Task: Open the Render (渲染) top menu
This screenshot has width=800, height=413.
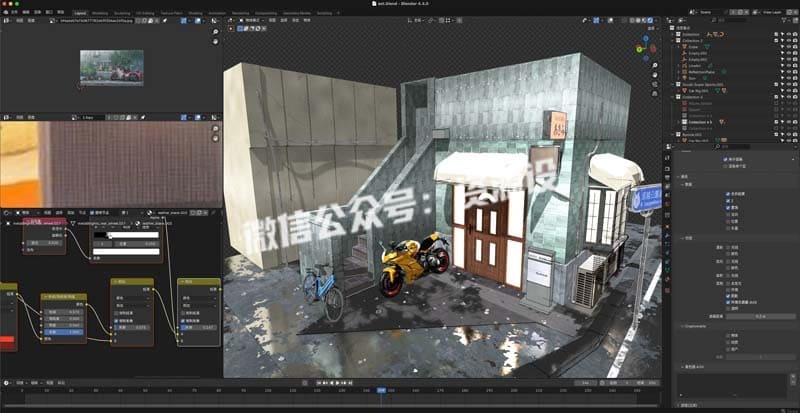Action: (38, 12)
